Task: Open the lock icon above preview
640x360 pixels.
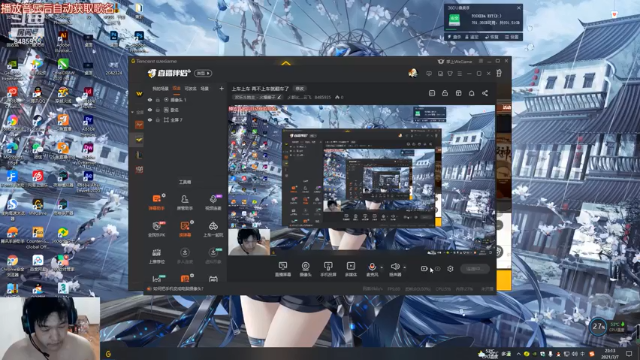Action: pos(445,93)
